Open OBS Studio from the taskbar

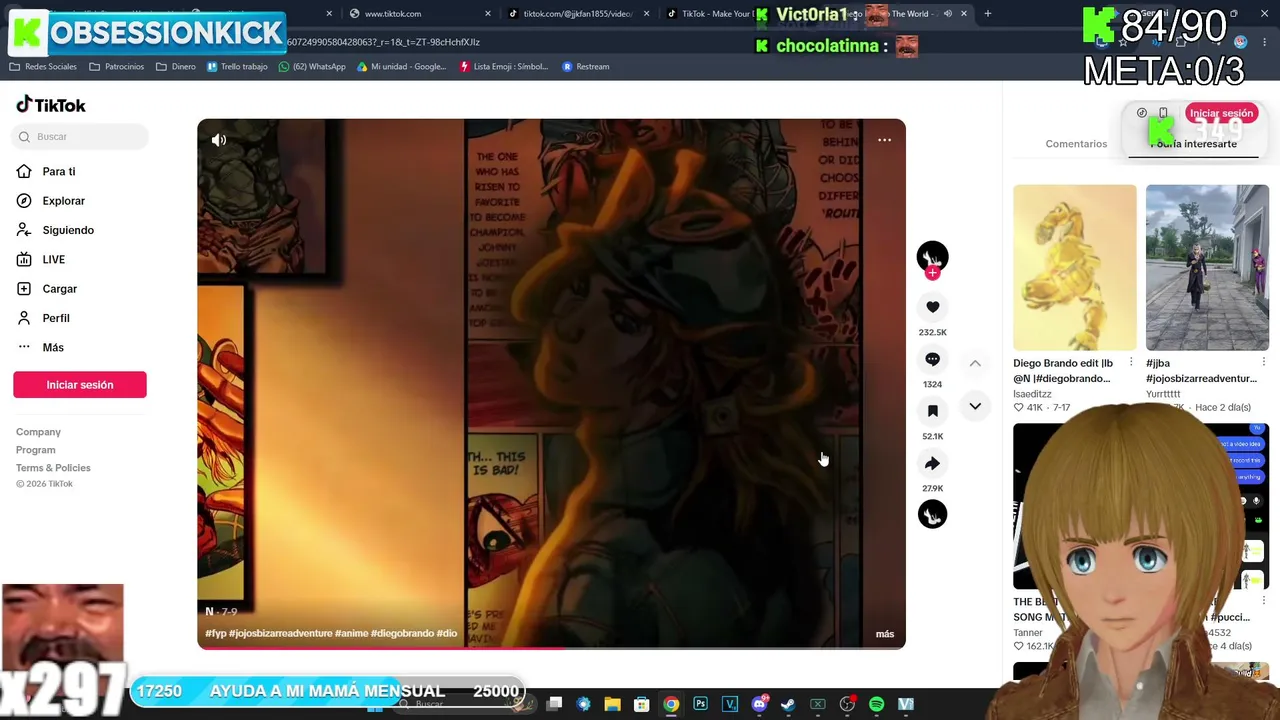click(847, 704)
